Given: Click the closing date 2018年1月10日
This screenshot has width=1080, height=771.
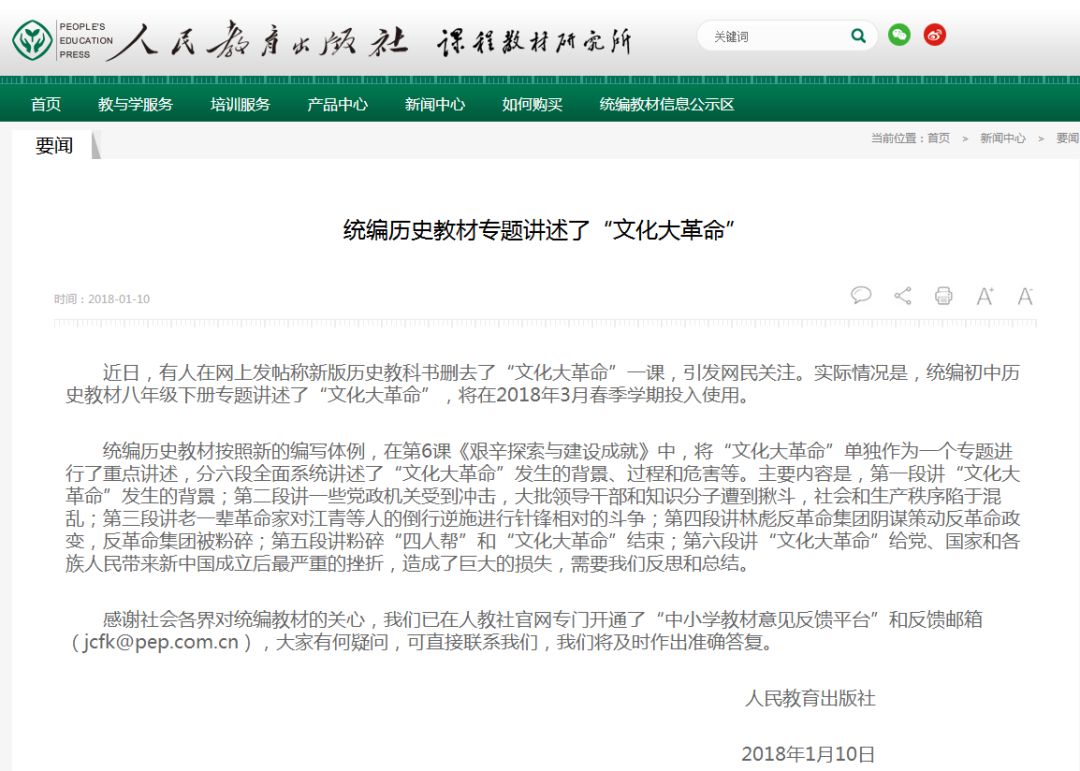Looking at the screenshot, I should click(x=808, y=754).
